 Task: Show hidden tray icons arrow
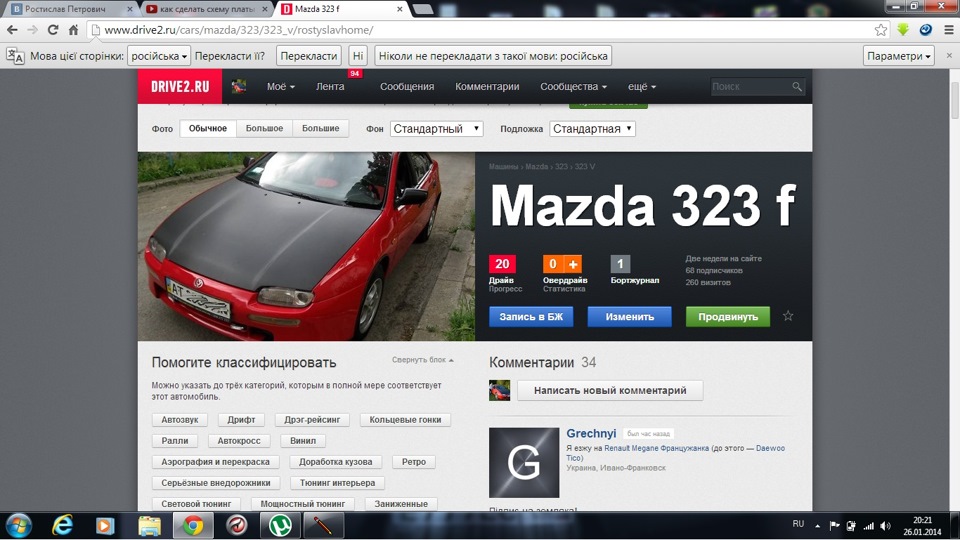click(x=817, y=525)
